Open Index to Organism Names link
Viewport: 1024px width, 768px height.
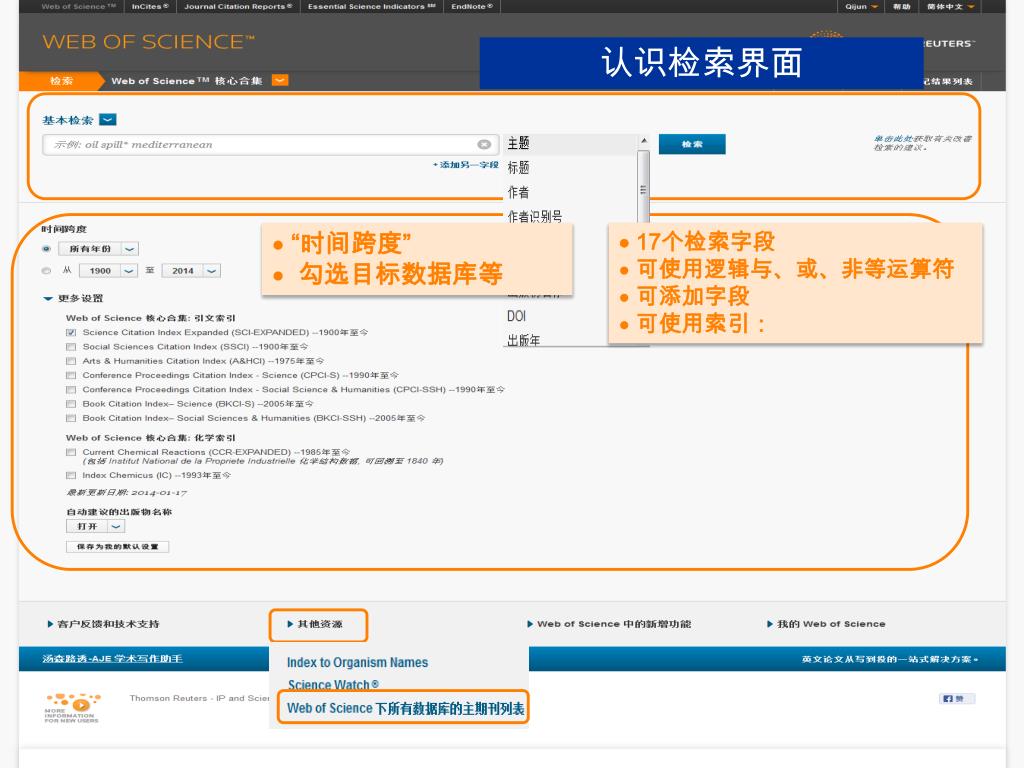(x=357, y=662)
